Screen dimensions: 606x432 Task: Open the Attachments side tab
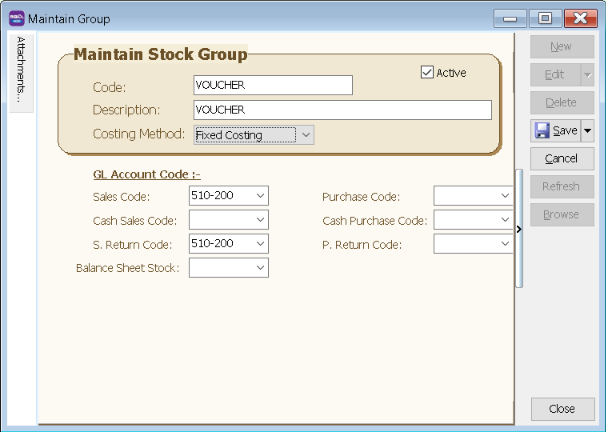pyautogui.click(x=22, y=70)
